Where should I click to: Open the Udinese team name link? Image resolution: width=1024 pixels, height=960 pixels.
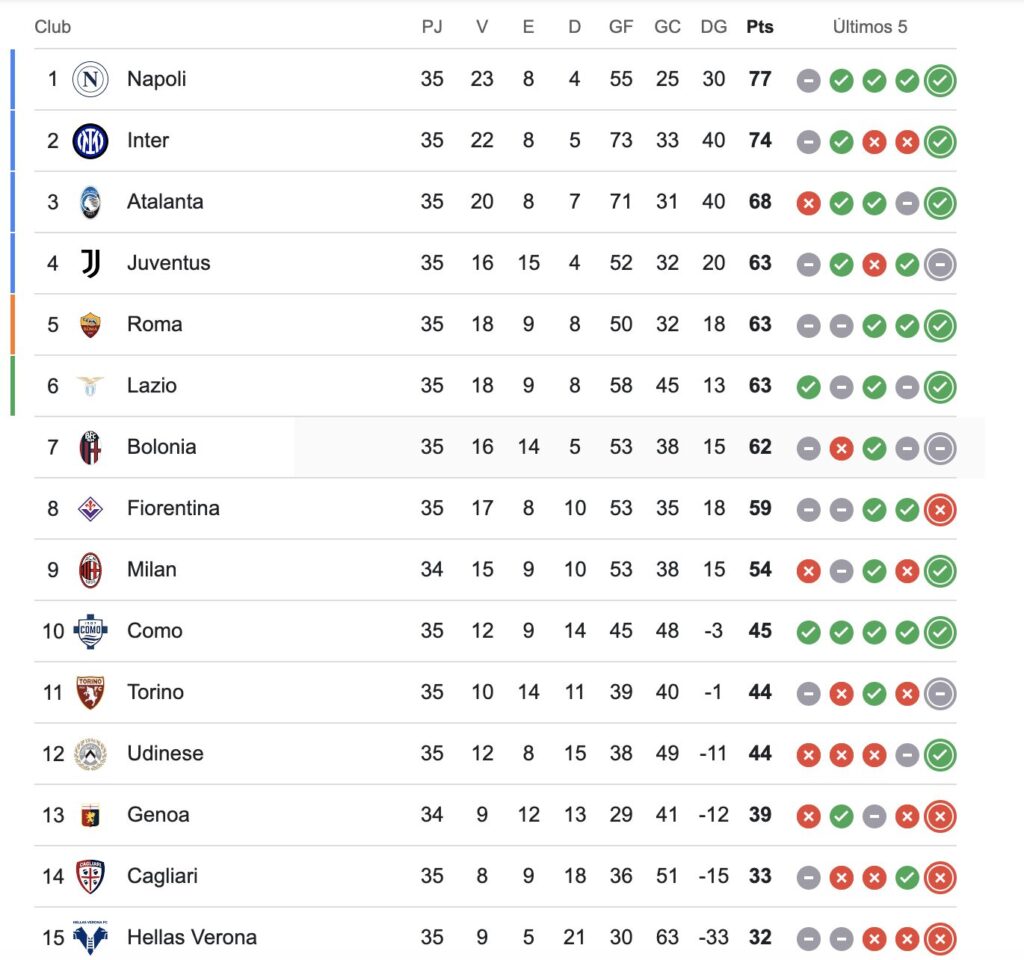coord(165,753)
